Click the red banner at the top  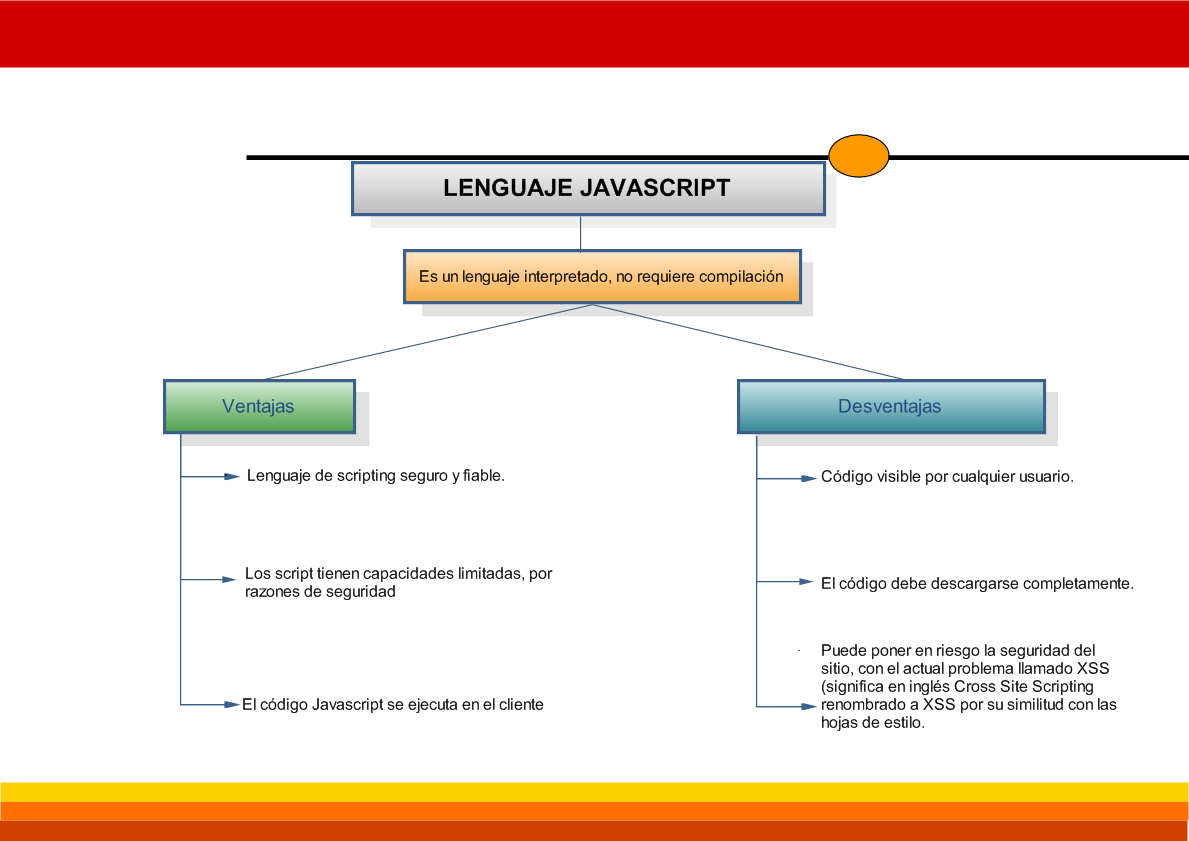point(594,33)
